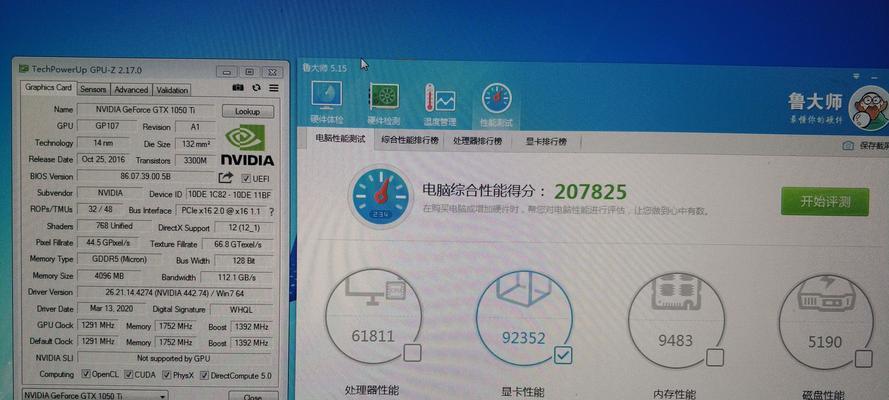Click the Shaders value 768 Unified

113,226
